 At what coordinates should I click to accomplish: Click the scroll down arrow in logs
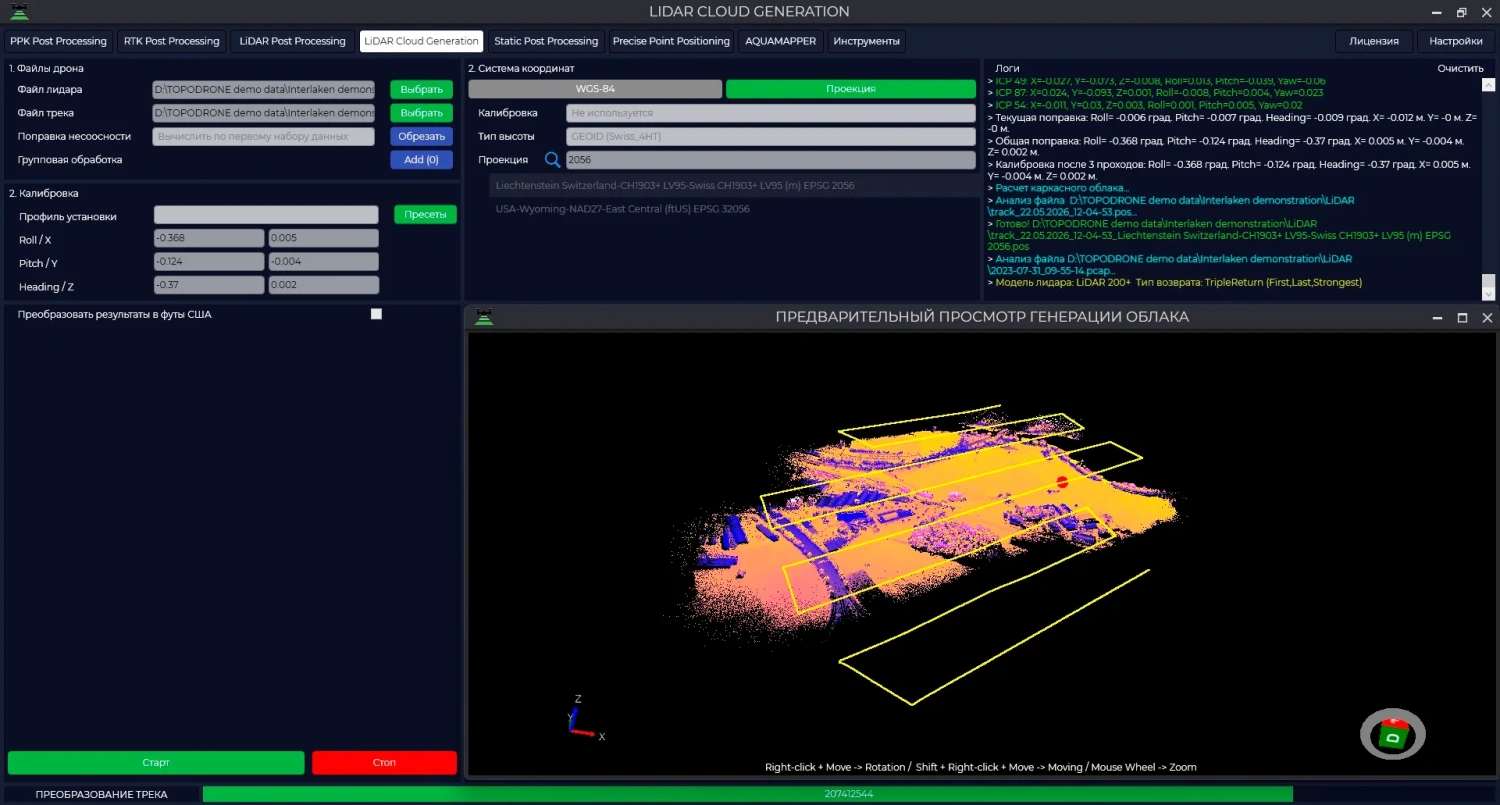pos(1488,294)
